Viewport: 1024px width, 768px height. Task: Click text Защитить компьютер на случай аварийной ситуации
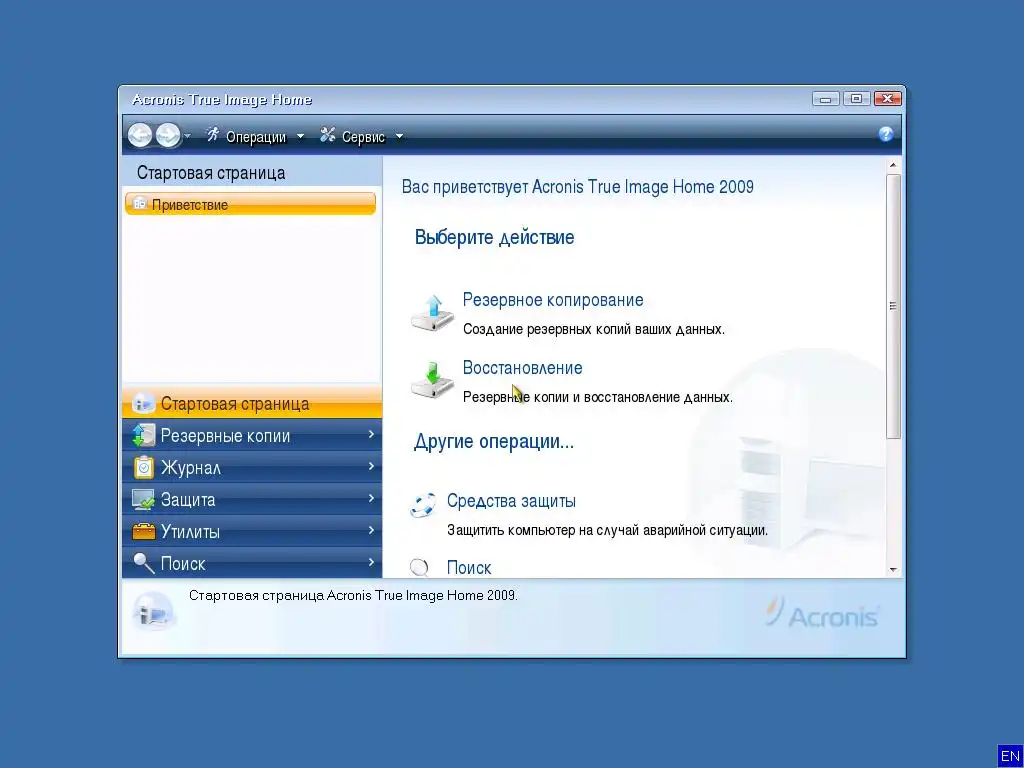click(x=607, y=530)
